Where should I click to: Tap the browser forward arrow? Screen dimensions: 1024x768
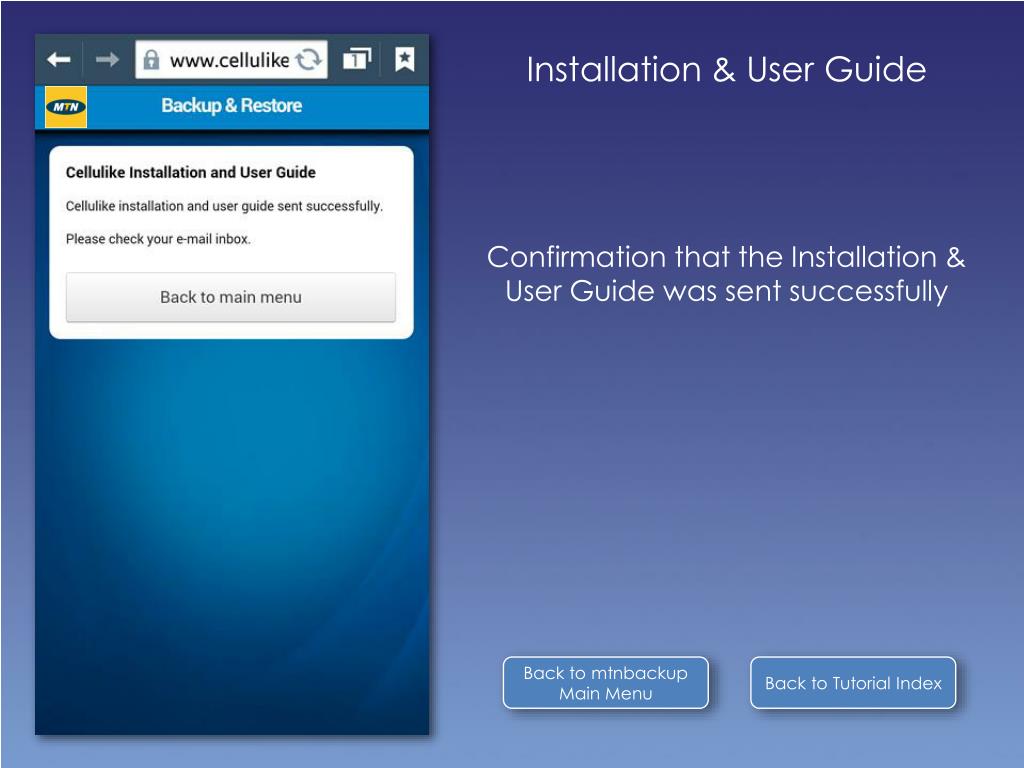(x=107, y=60)
